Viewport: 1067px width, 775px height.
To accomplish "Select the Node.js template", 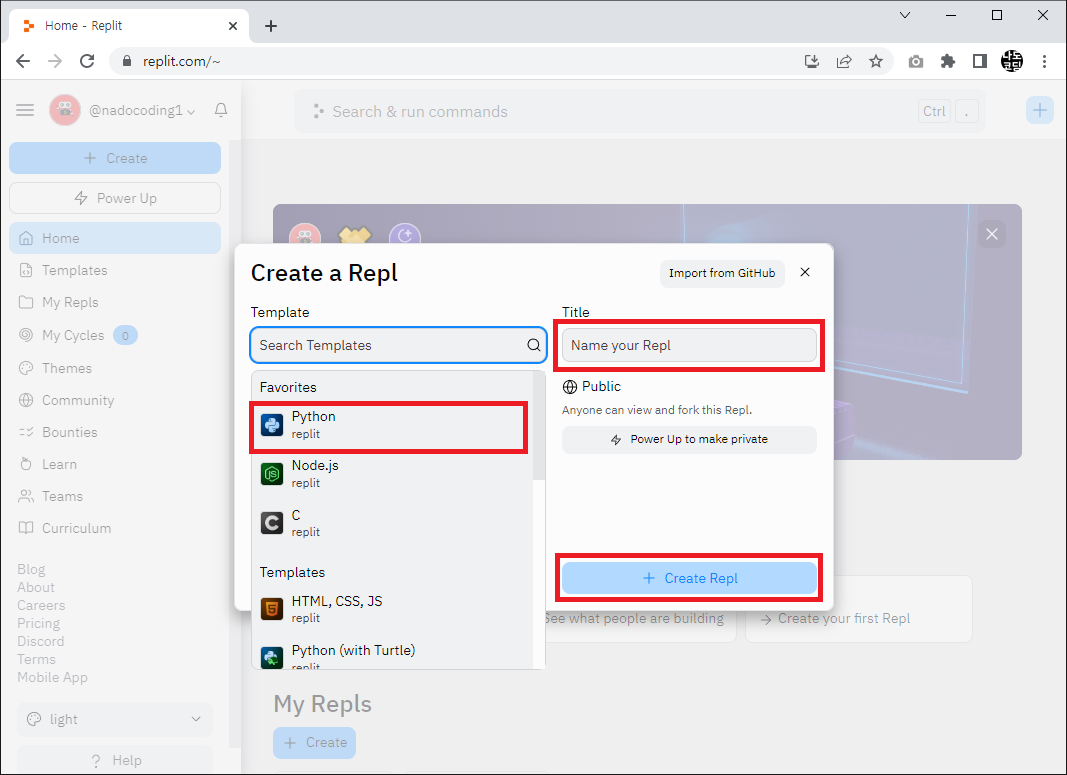I will (393, 474).
